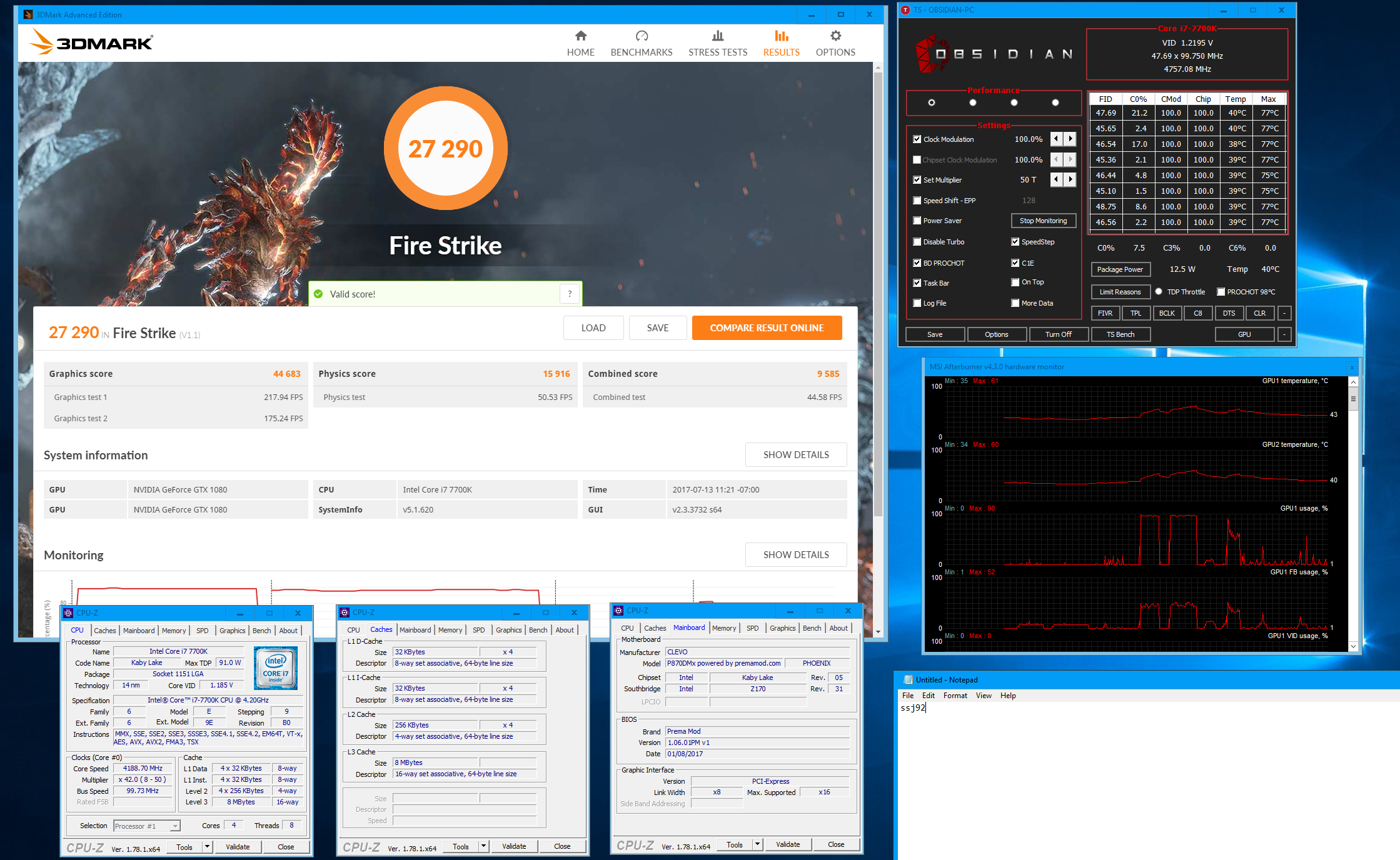Enable Power Saver checkbox
The width and height of the screenshot is (1400, 860).
917,221
